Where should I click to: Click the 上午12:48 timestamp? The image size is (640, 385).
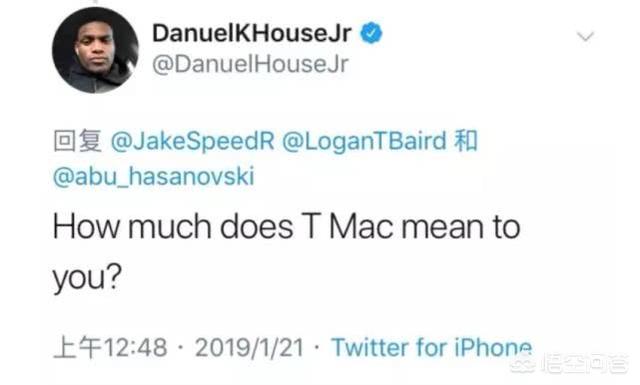click(110, 348)
